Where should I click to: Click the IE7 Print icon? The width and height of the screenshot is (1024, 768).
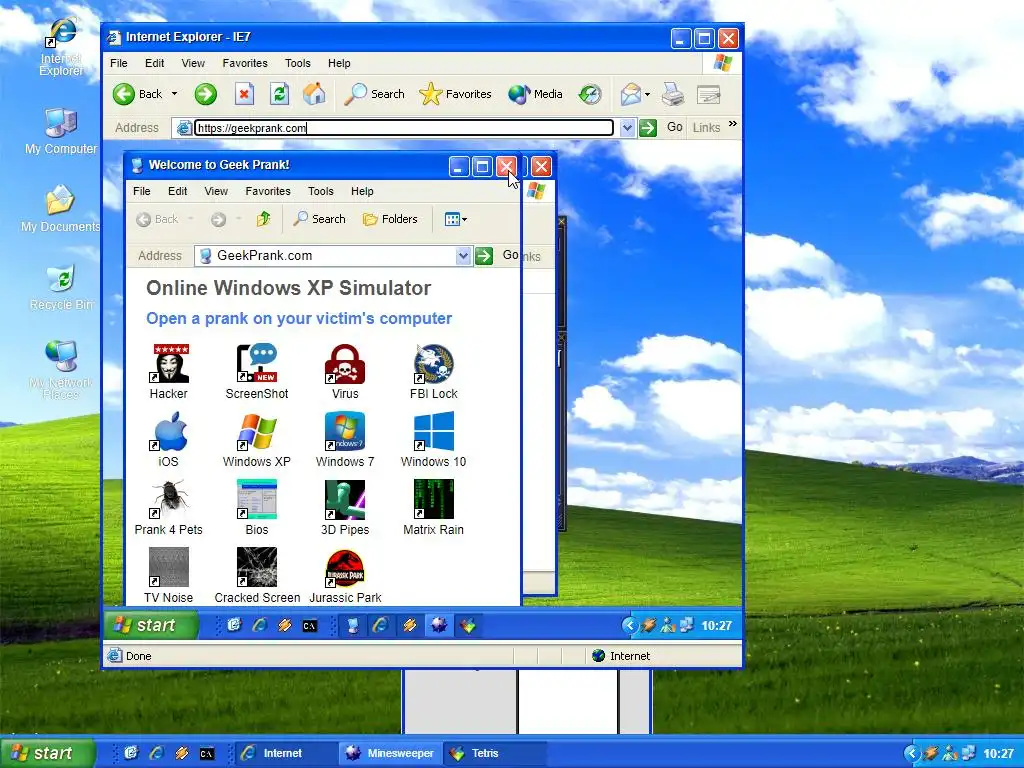tap(673, 94)
